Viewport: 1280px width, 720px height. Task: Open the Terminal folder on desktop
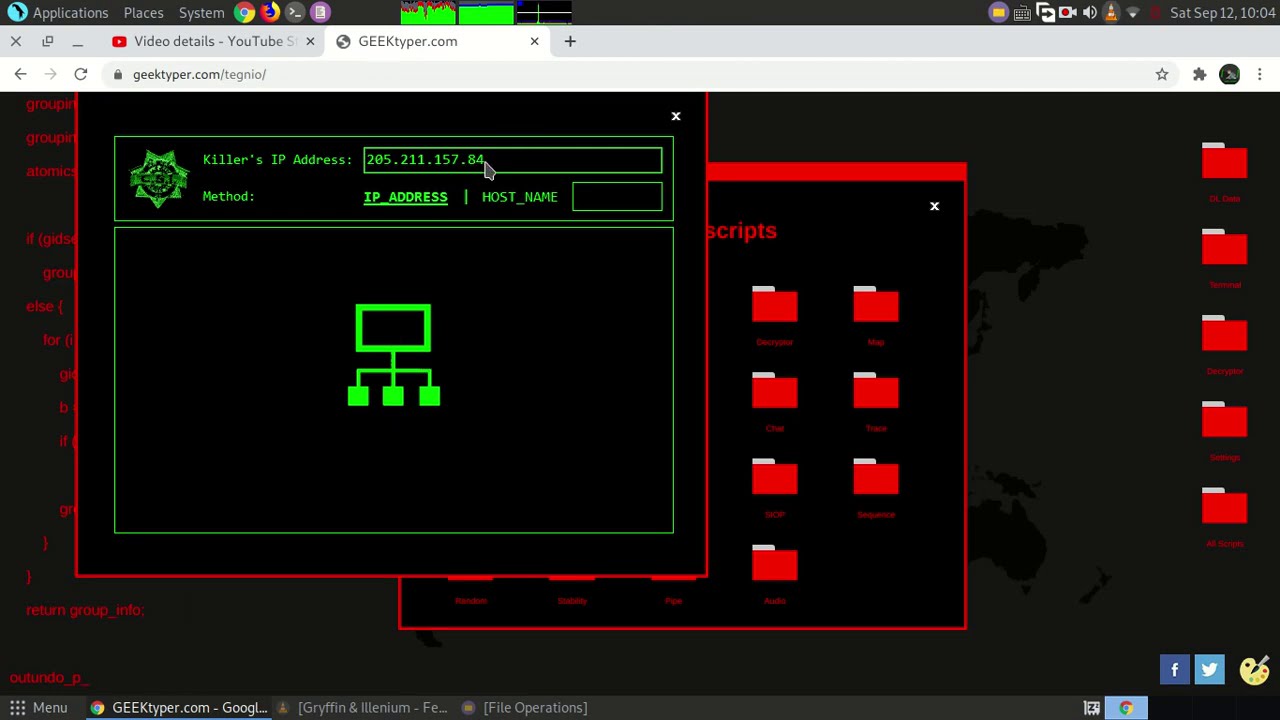1224,249
